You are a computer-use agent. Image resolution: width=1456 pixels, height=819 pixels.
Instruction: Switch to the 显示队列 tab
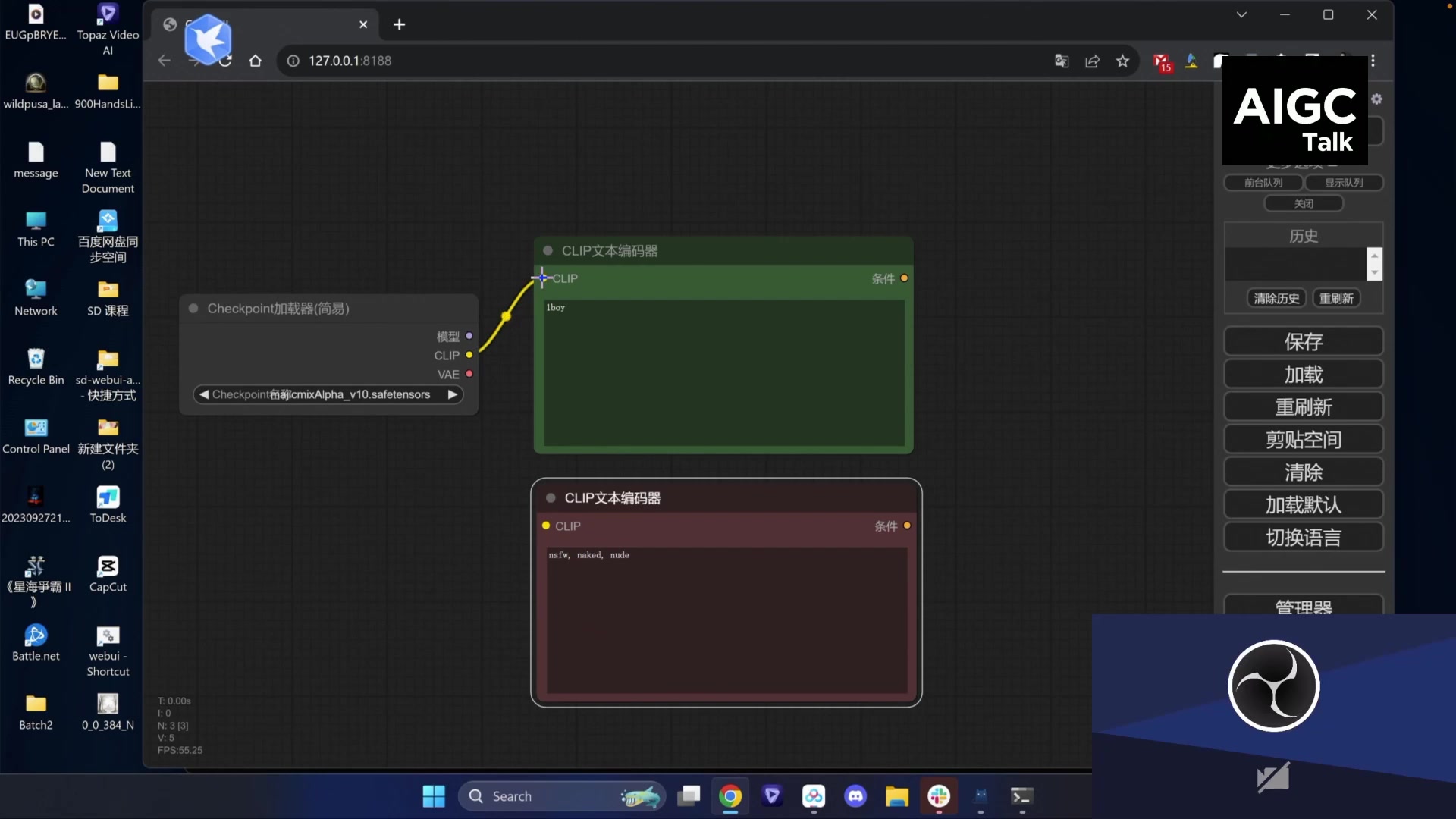[x=1343, y=183]
